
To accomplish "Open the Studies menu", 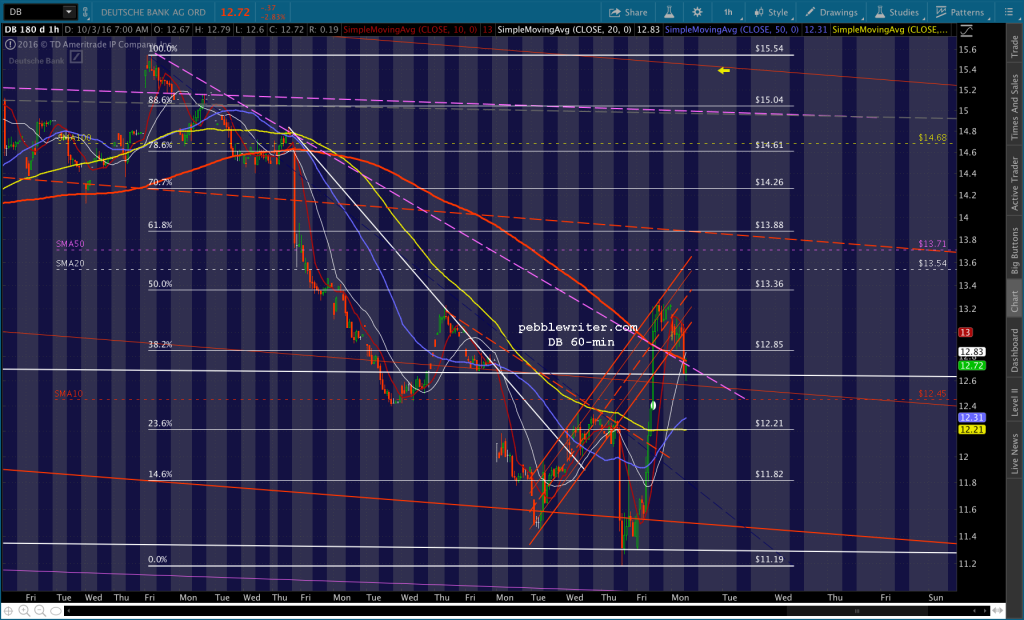I will point(897,12).
